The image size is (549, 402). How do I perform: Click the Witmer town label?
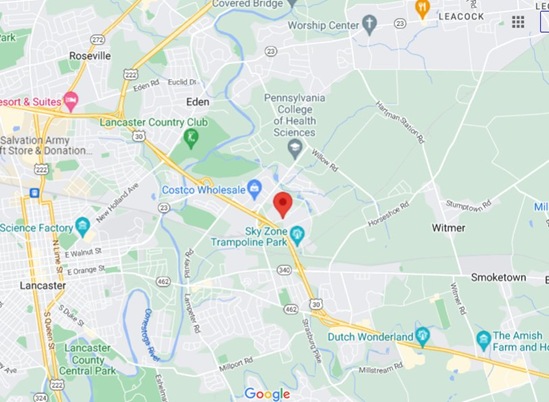click(448, 228)
